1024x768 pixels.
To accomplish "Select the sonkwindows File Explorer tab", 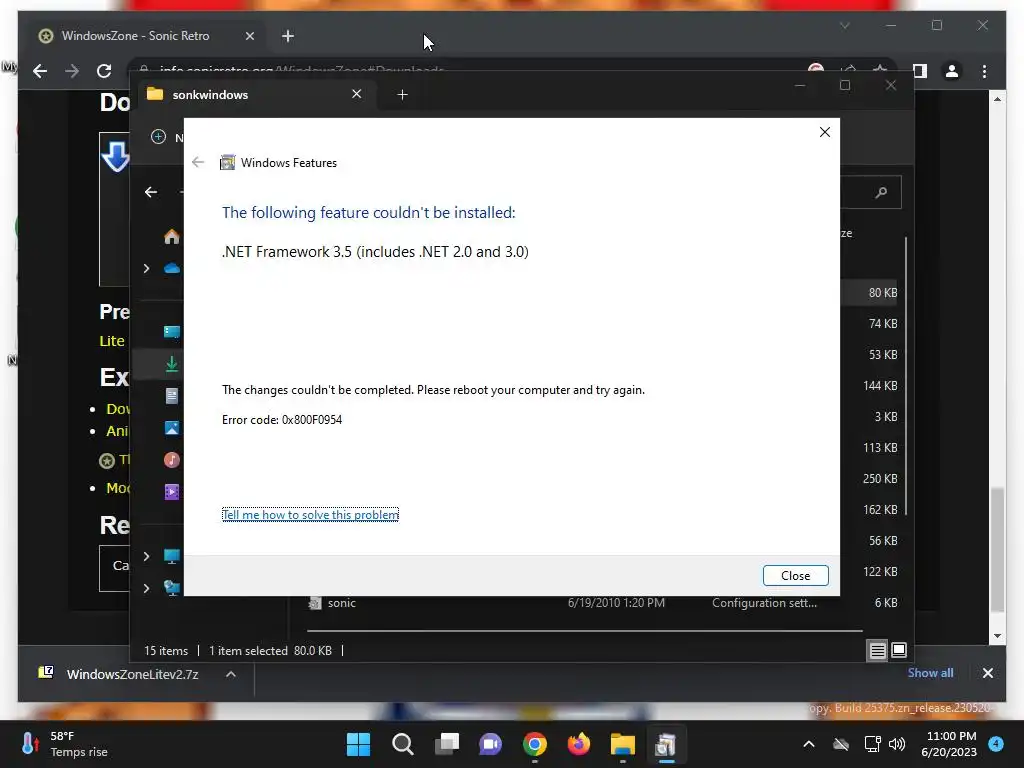I will point(255,95).
